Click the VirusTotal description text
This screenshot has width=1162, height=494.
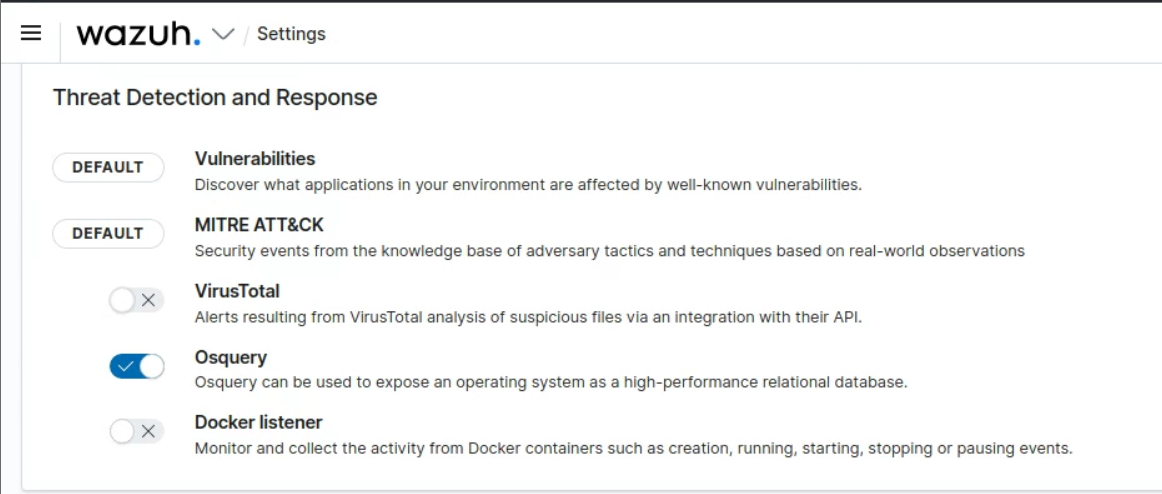[527, 317]
